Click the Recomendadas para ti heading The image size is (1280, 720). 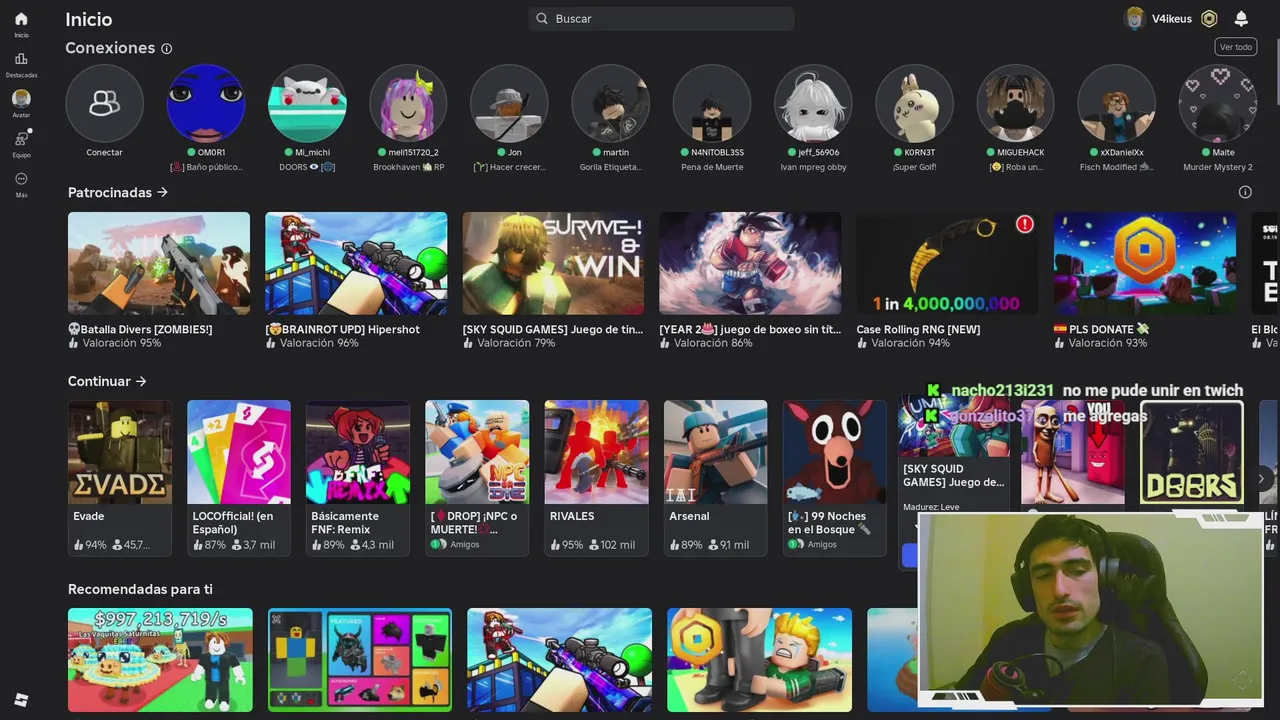[140, 589]
